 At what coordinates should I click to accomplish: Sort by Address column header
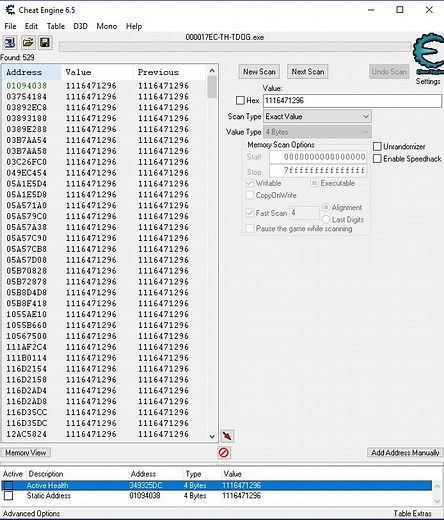click(x=32, y=72)
